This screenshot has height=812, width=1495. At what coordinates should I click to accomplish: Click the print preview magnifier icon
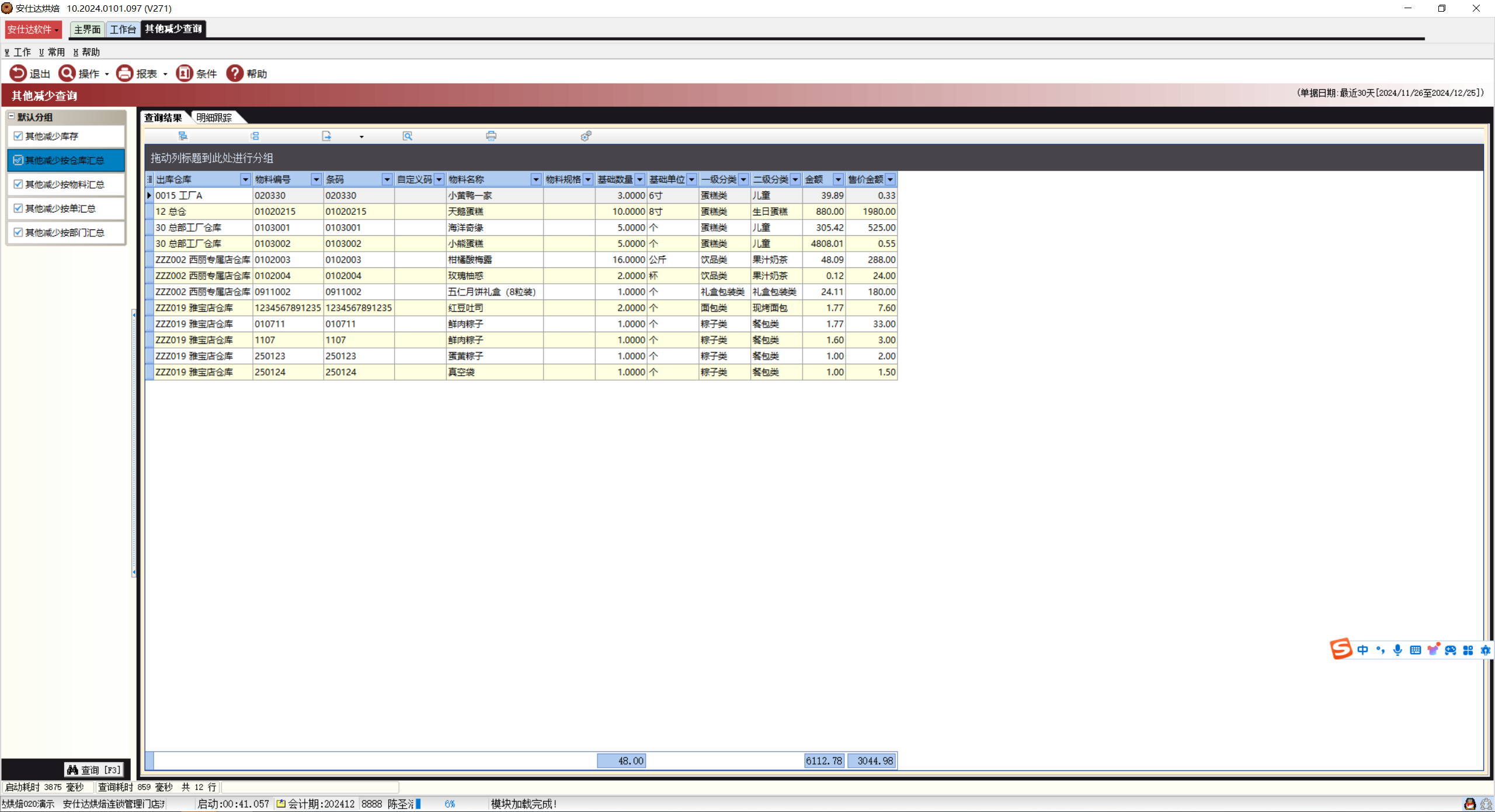click(x=408, y=136)
